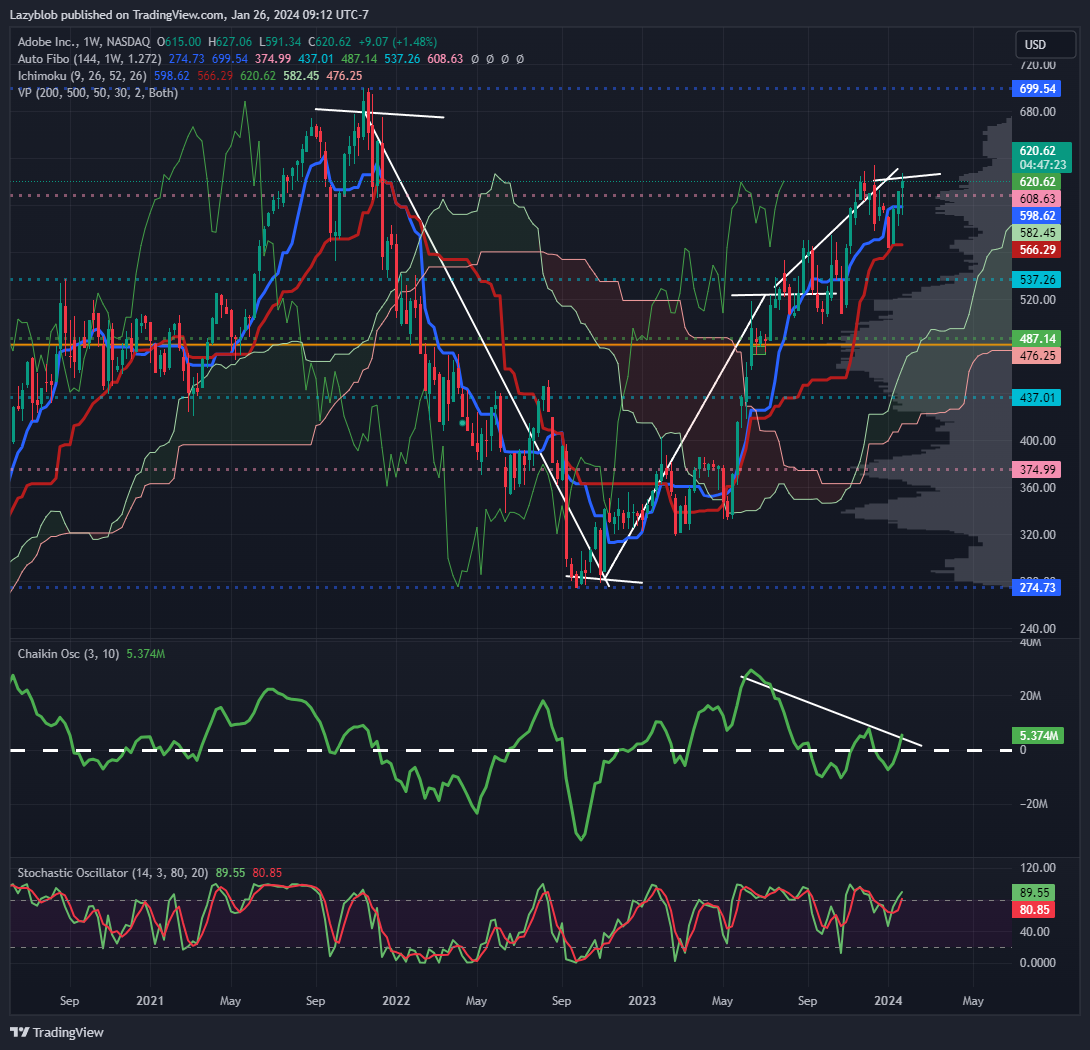Click the 437.01 price axis label

pyautogui.click(x=1036, y=398)
